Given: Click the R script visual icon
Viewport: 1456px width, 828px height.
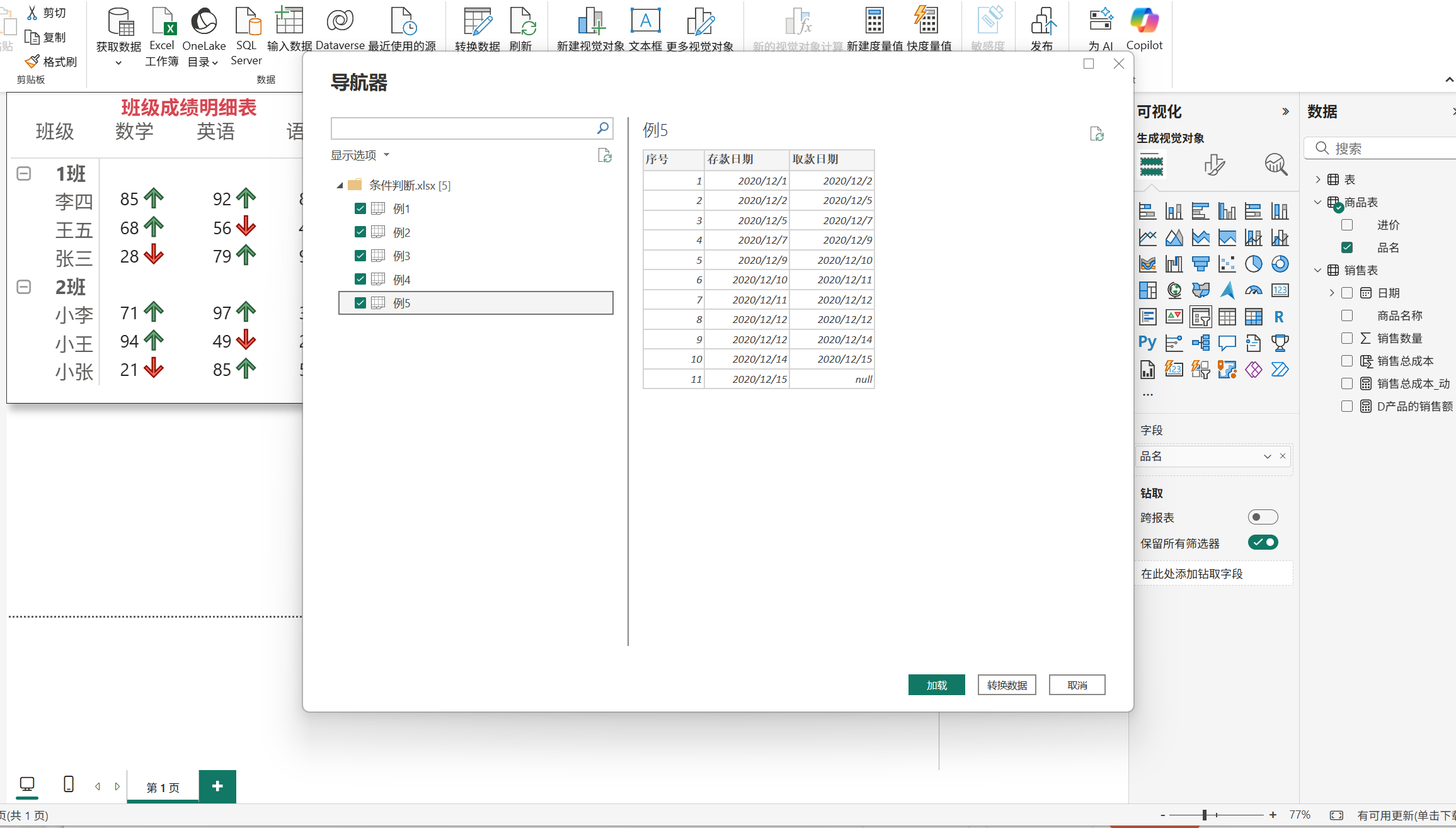Looking at the screenshot, I should click(1279, 317).
